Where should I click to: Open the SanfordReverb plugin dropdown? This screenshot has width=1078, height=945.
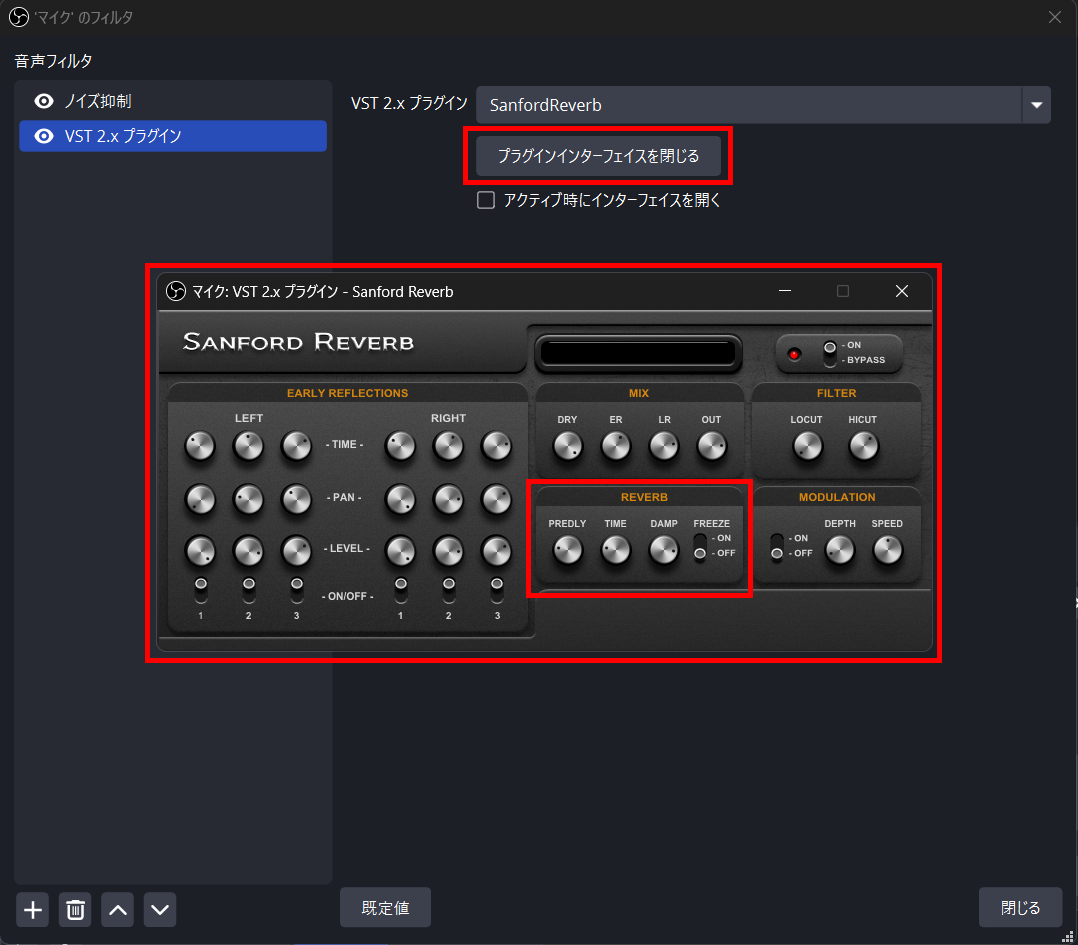(x=763, y=105)
